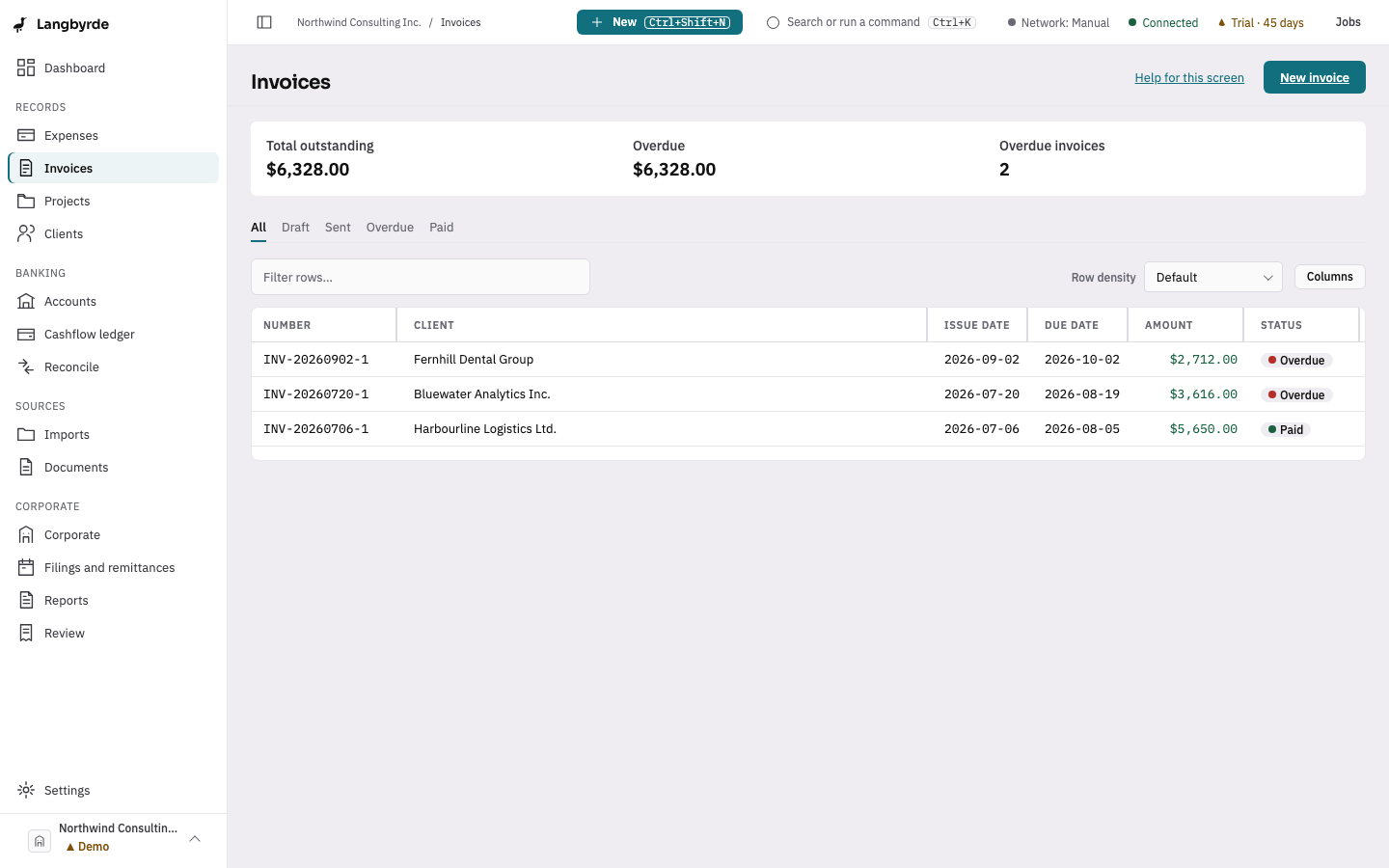This screenshot has width=1389, height=868.
Task: Open Dashboard via its grid icon
Action: tap(26, 68)
